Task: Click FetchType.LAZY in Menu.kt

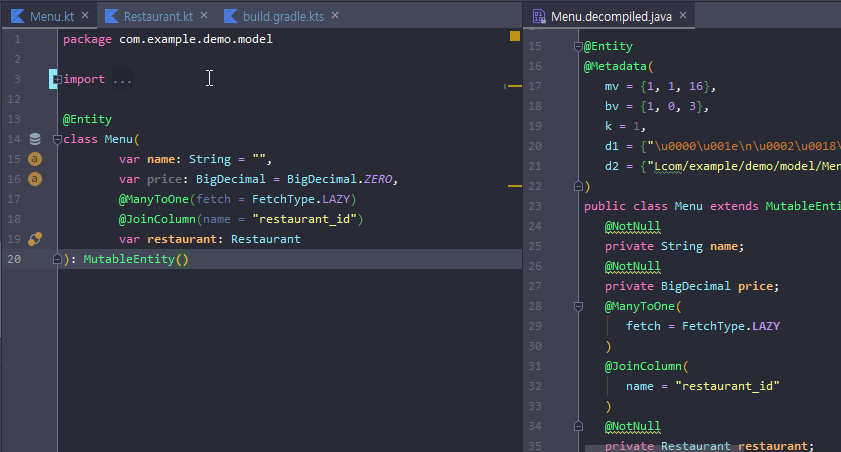Action: tap(301, 199)
